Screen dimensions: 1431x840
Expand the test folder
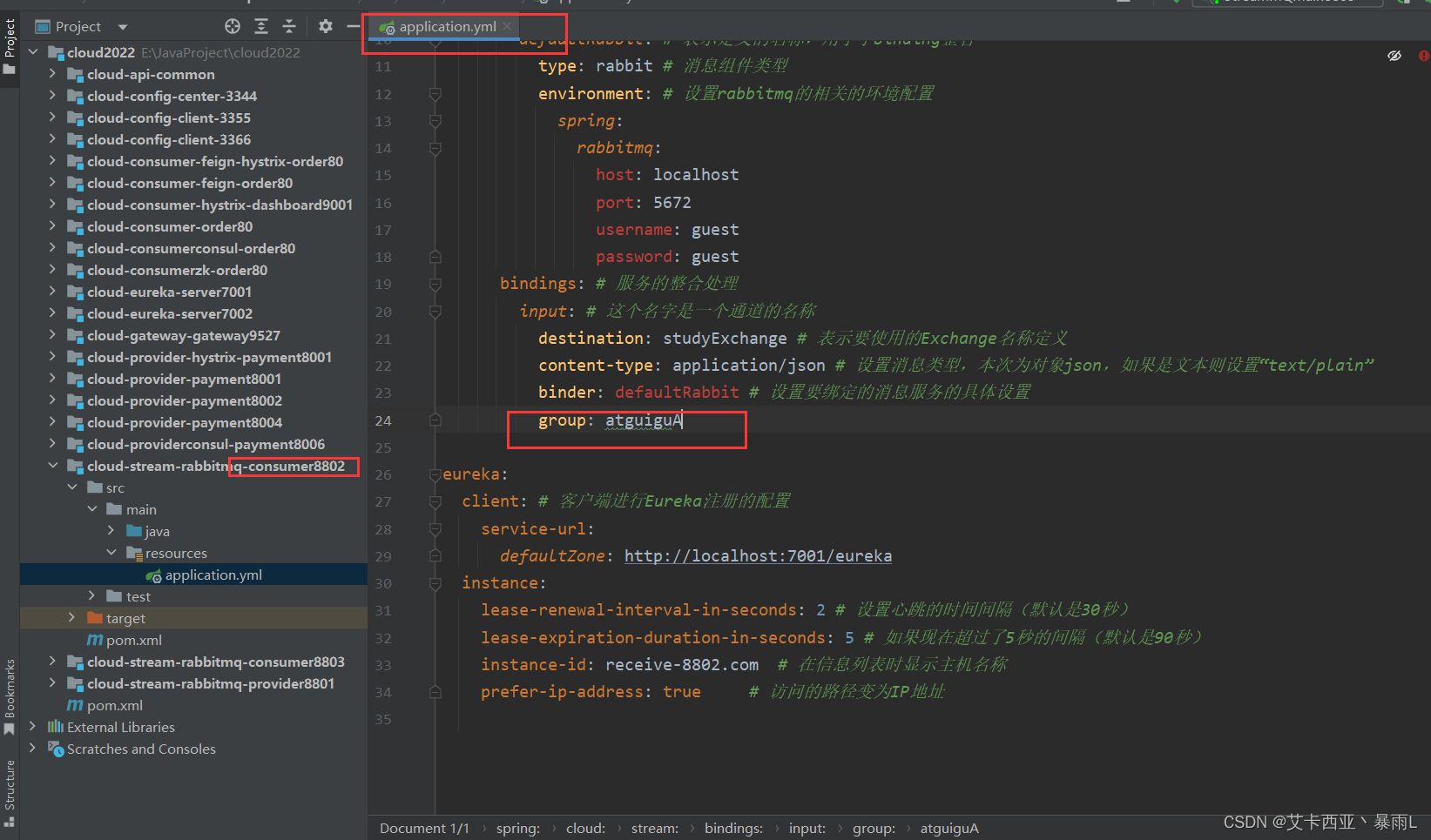click(x=91, y=596)
